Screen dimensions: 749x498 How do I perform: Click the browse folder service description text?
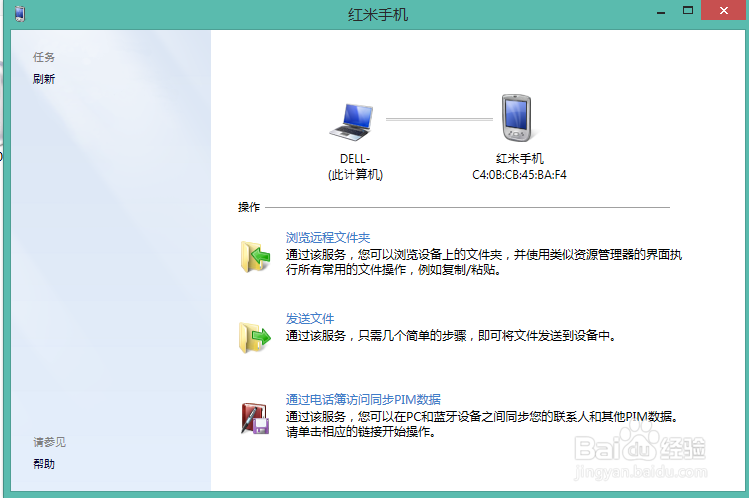tap(483, 262)
